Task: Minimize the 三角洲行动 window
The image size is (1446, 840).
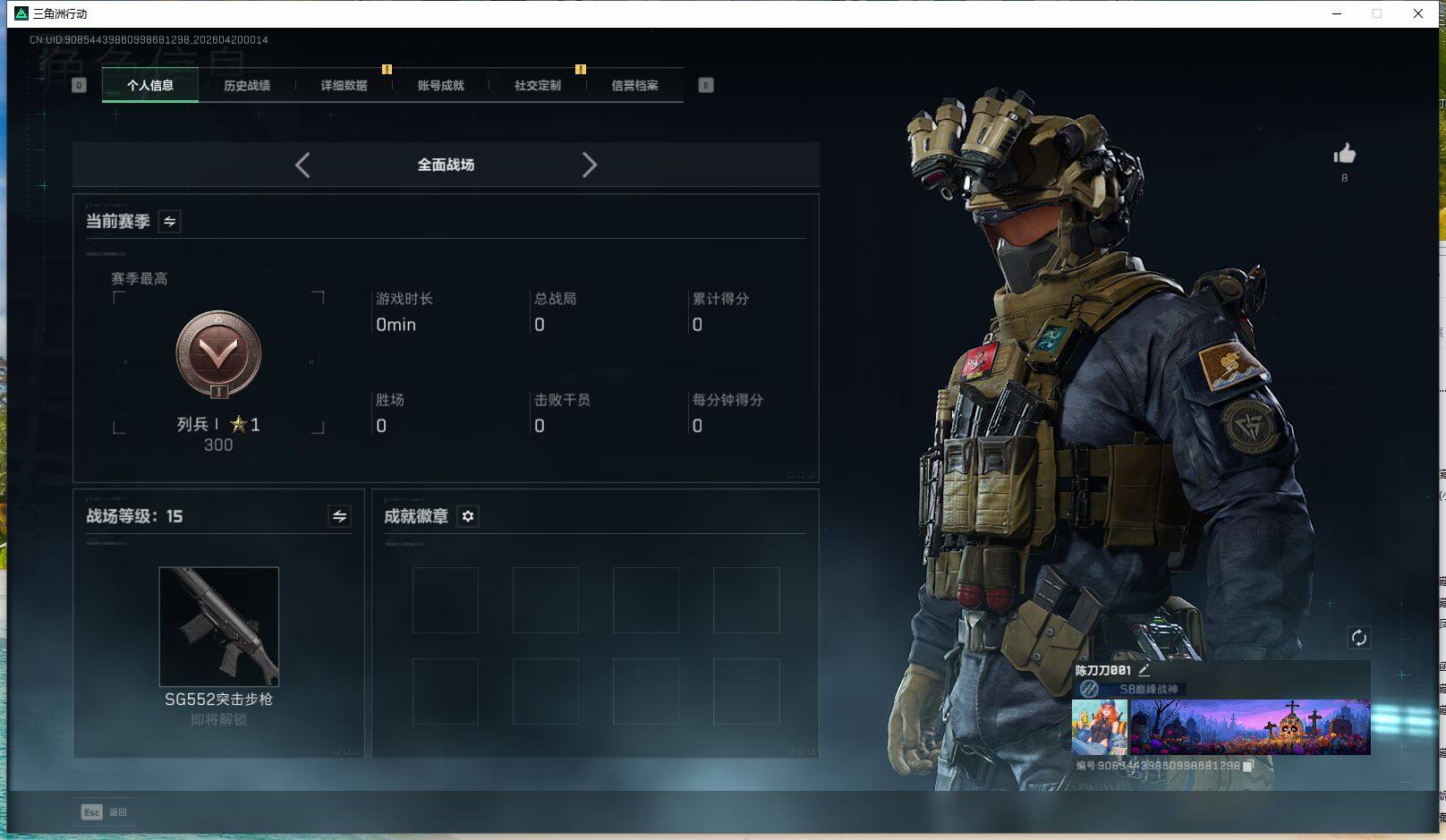Action: 1337,13
